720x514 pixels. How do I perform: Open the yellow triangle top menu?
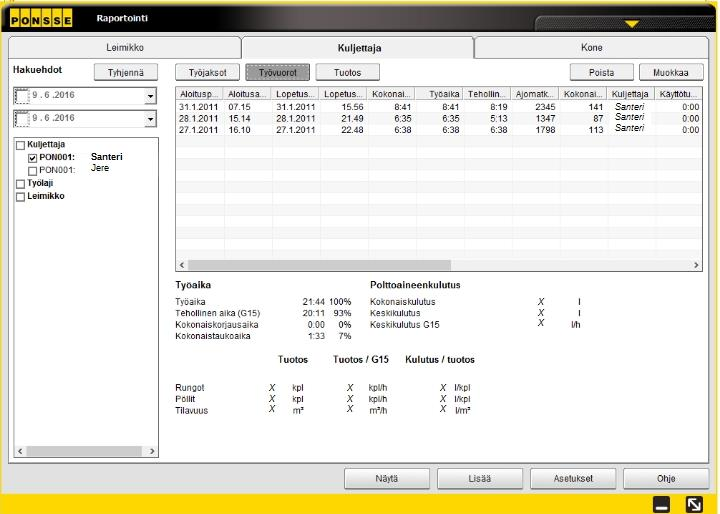(x=632, y=23)
